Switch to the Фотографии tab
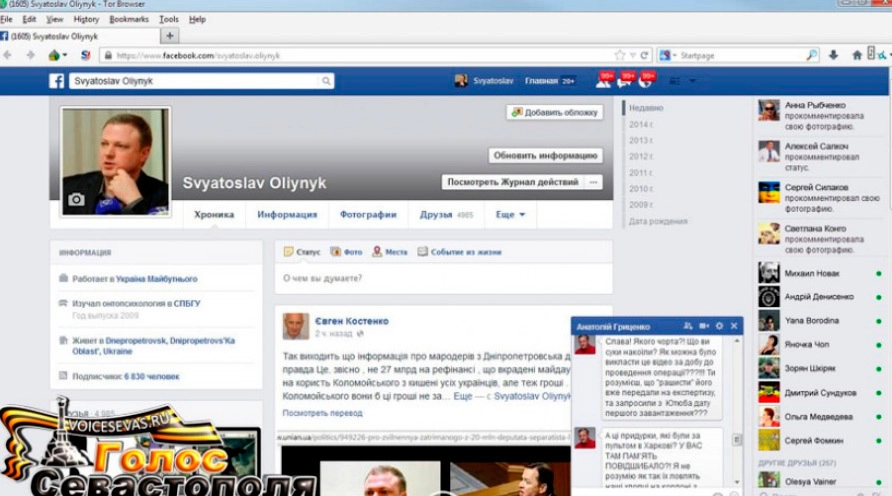Screen dimensions: 892x496 click(368, 214)
